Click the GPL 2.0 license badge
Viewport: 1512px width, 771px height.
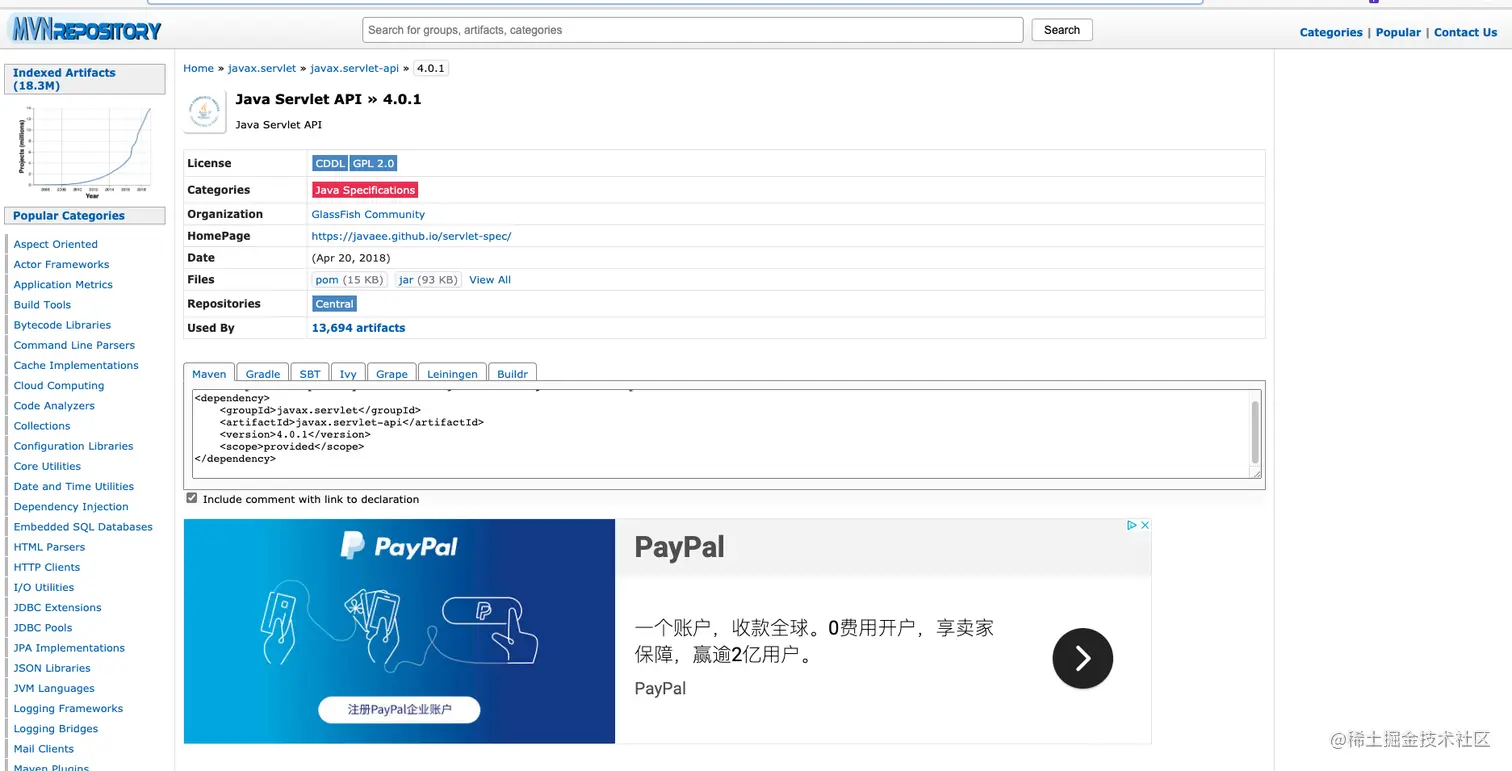click(374, 163)
